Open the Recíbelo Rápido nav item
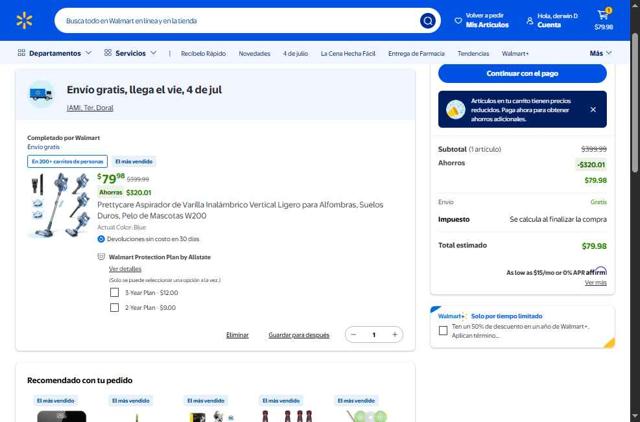This screenshot has height=422, width=640. click(x=203, y=53)
